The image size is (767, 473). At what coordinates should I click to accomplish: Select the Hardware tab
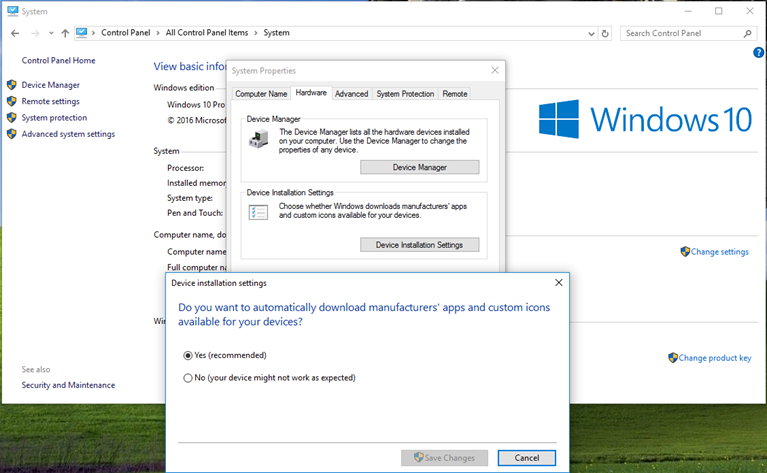pos(311,93)
